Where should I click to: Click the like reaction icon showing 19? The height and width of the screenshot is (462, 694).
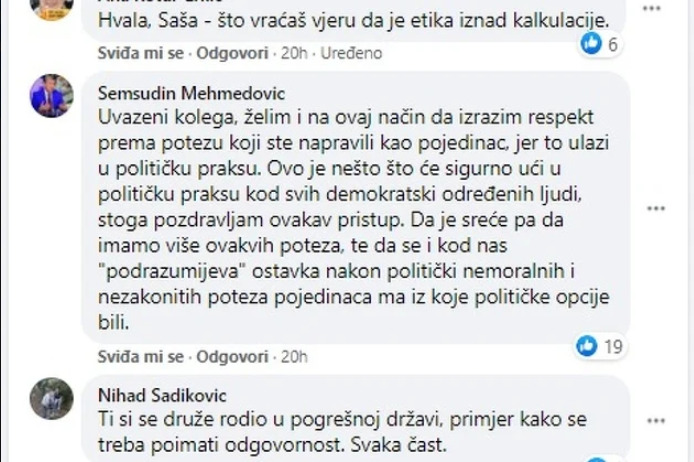point(588,346)
